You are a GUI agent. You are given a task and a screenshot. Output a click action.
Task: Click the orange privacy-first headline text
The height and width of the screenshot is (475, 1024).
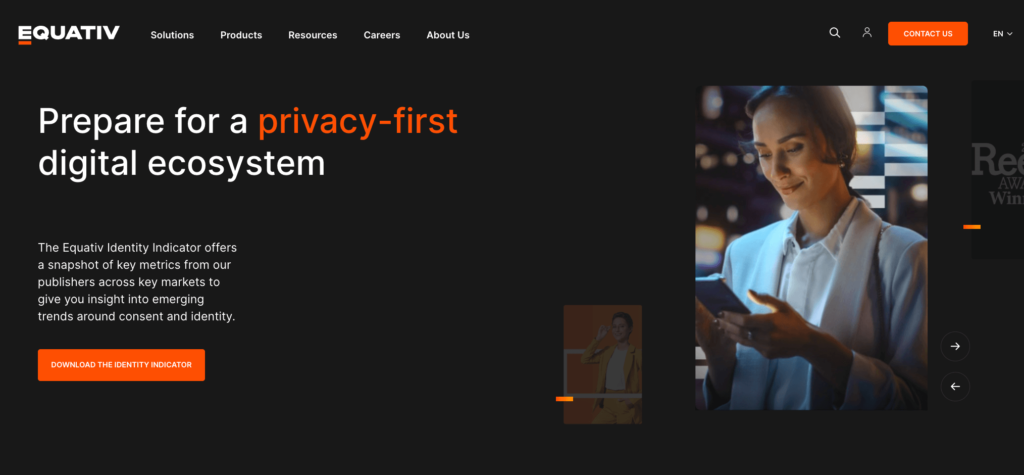click(358, 122)
